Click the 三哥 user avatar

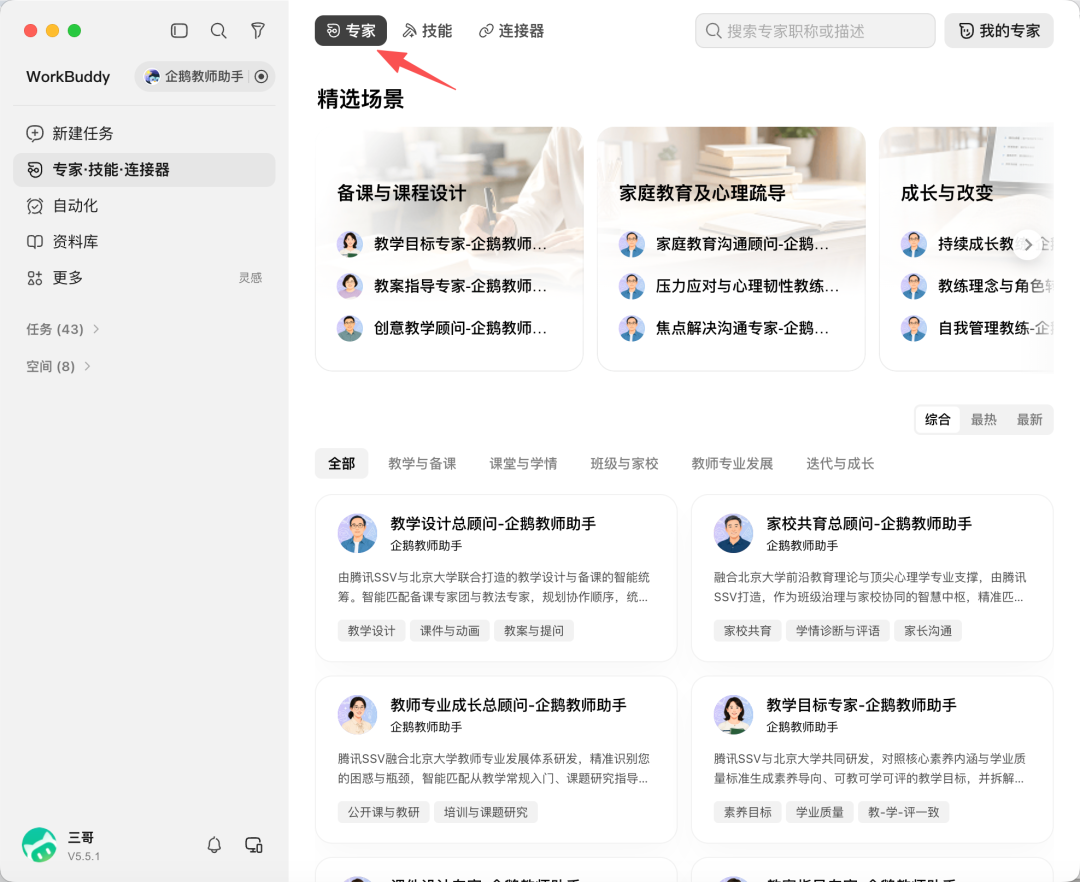pyautogui.click(x=39, y=845)
